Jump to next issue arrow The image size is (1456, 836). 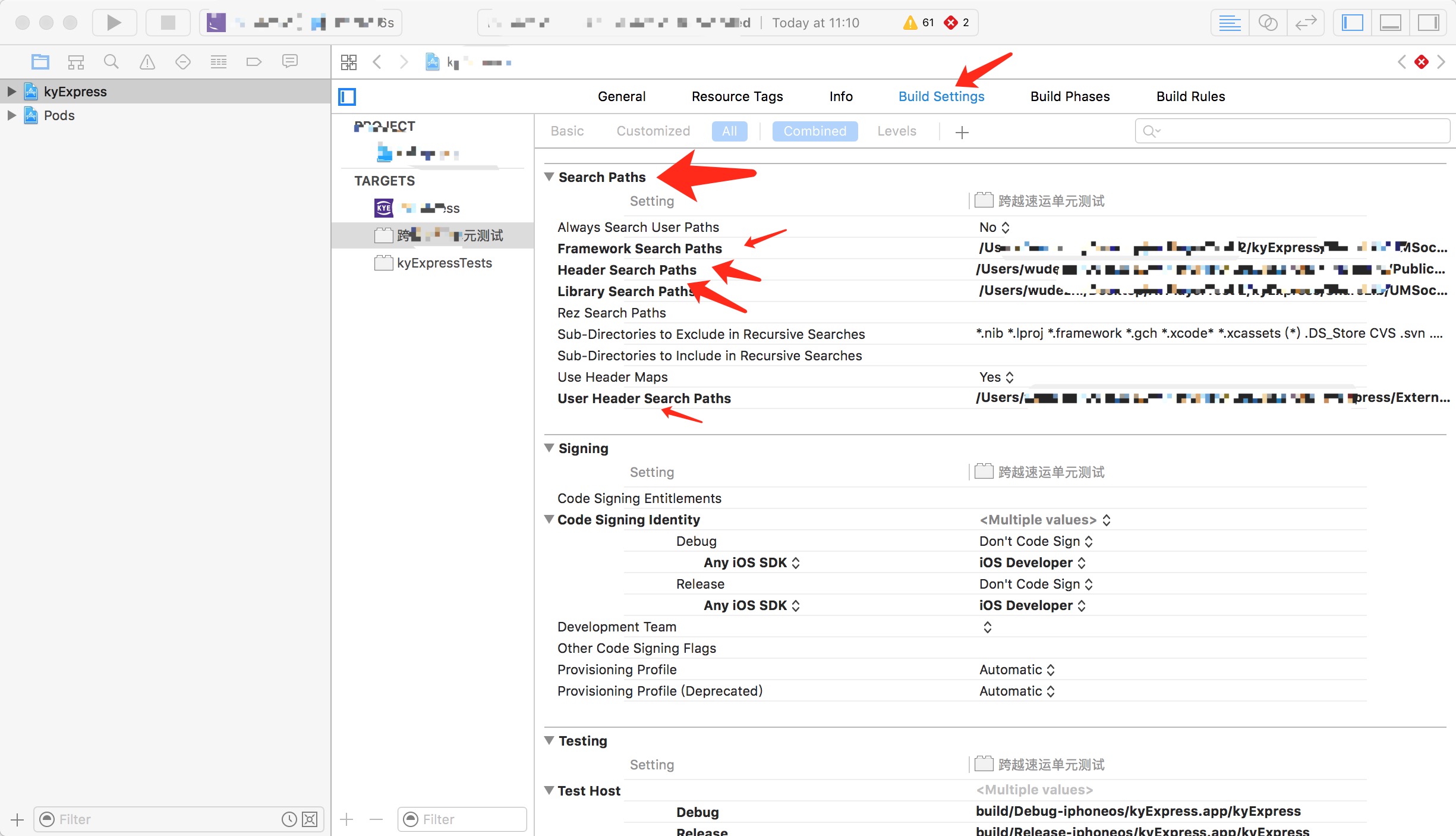[x=1441, y=62]
